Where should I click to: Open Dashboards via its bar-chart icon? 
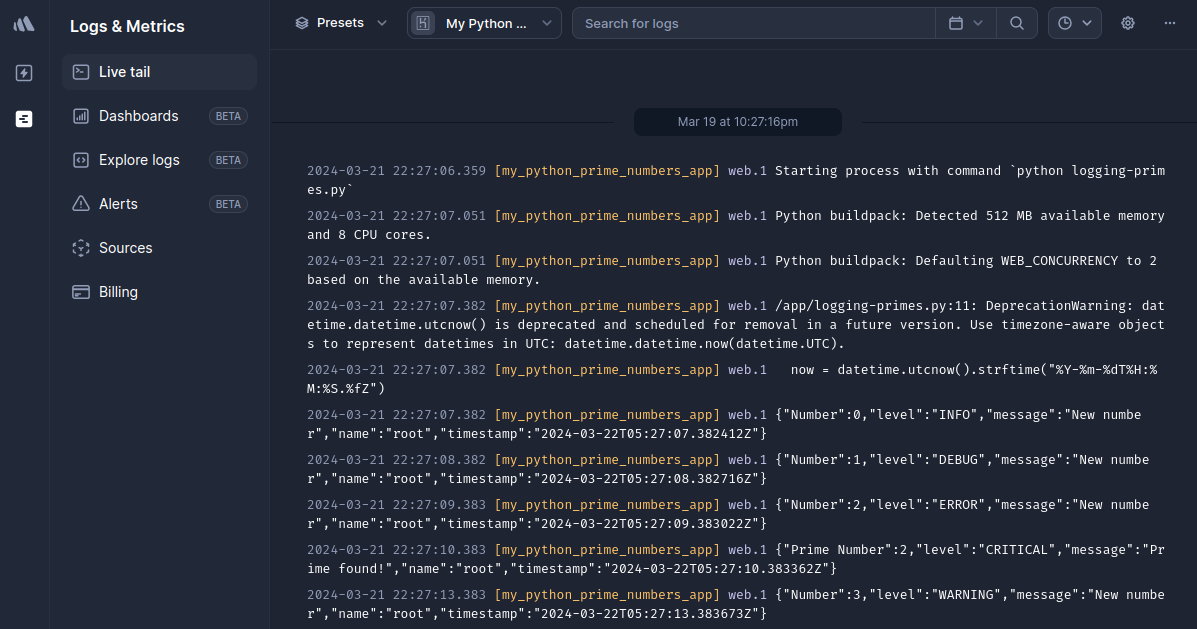(x=79, y=116)
